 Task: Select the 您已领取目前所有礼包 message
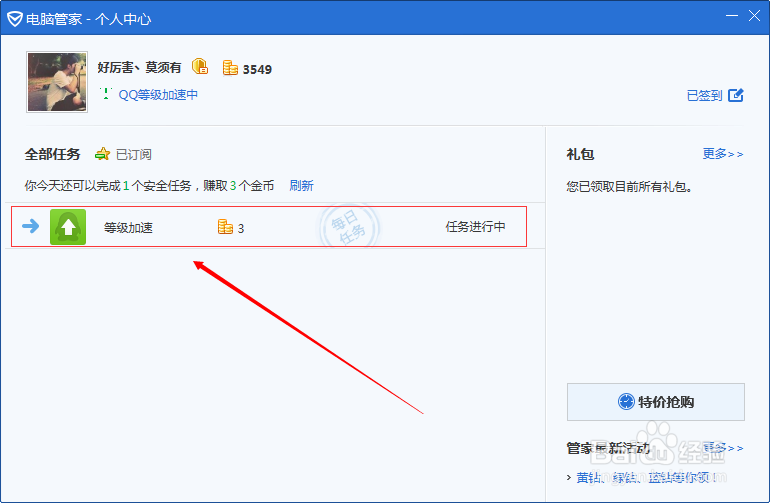(630, 187)
